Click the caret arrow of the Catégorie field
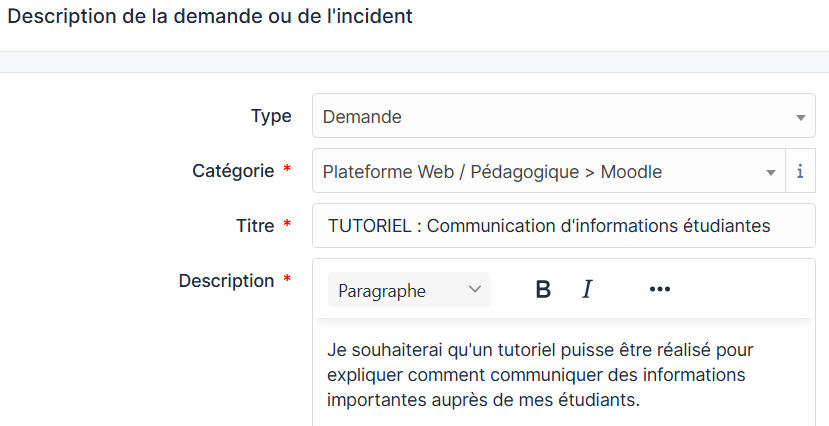The image size is (829, 426). (x=771, y=172)
